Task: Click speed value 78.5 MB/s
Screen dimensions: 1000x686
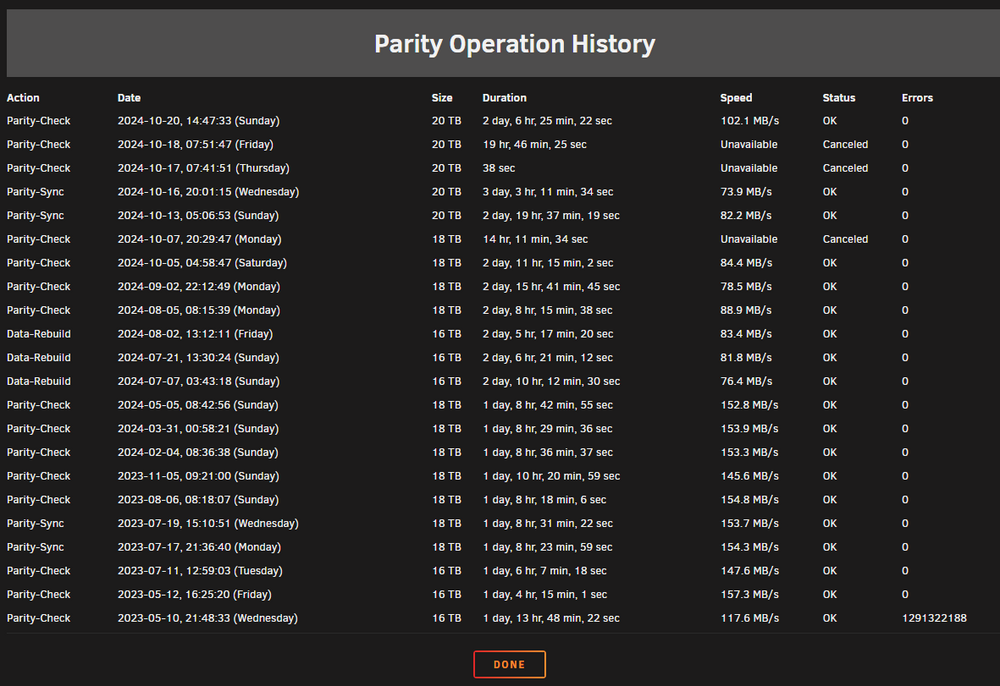Action: (746, 286)
